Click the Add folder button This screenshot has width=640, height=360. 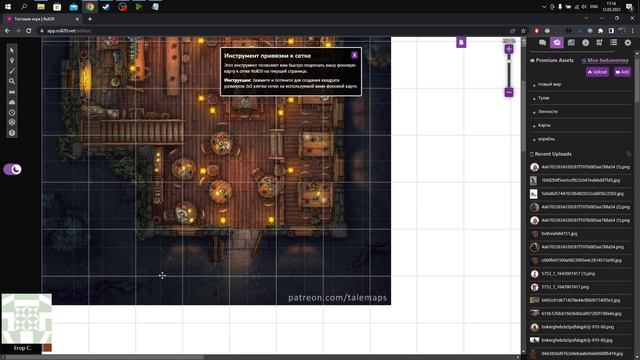tap(622, 72)
